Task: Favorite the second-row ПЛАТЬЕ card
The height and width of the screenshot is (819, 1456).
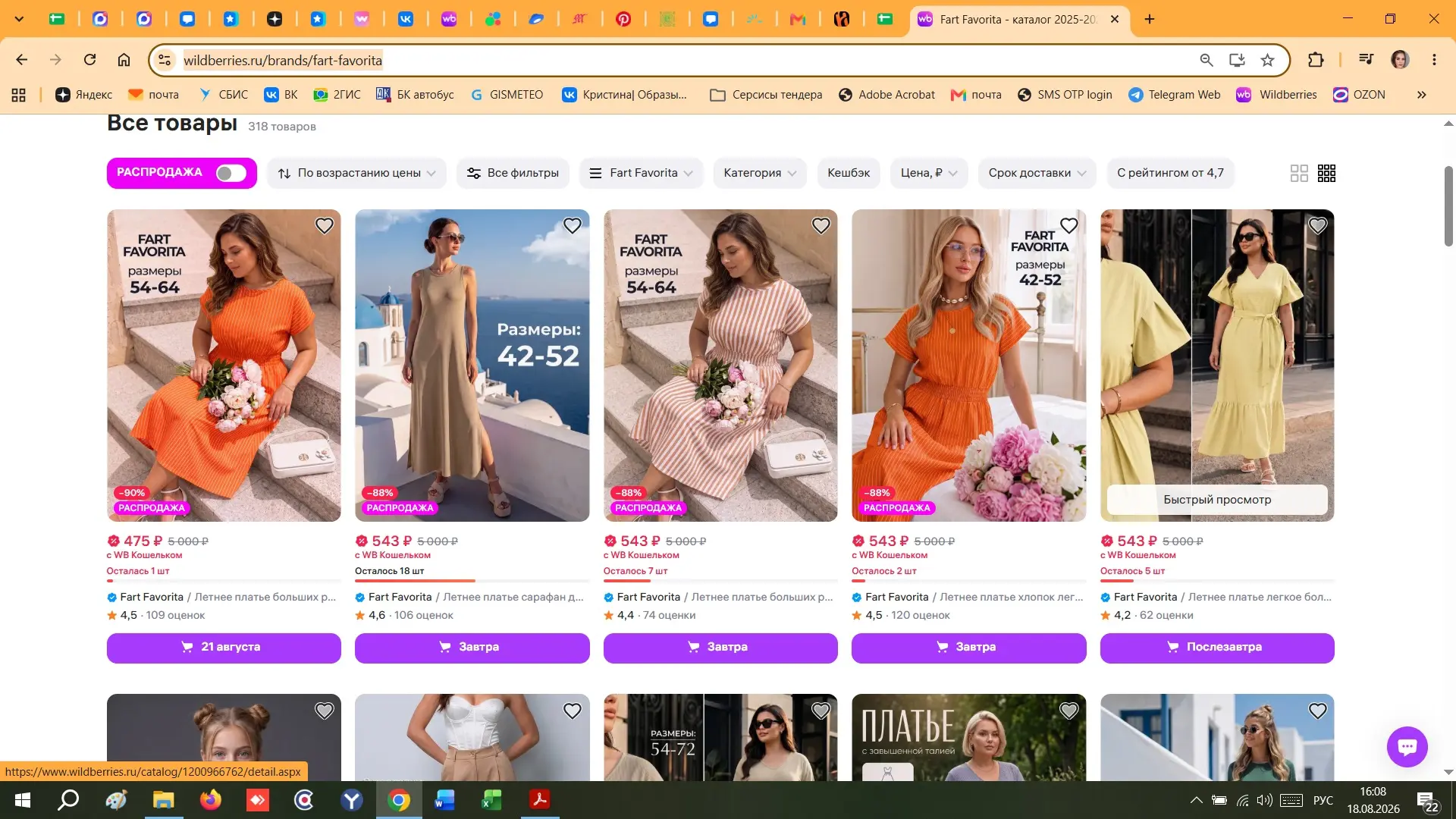Action: [1069, 711]
